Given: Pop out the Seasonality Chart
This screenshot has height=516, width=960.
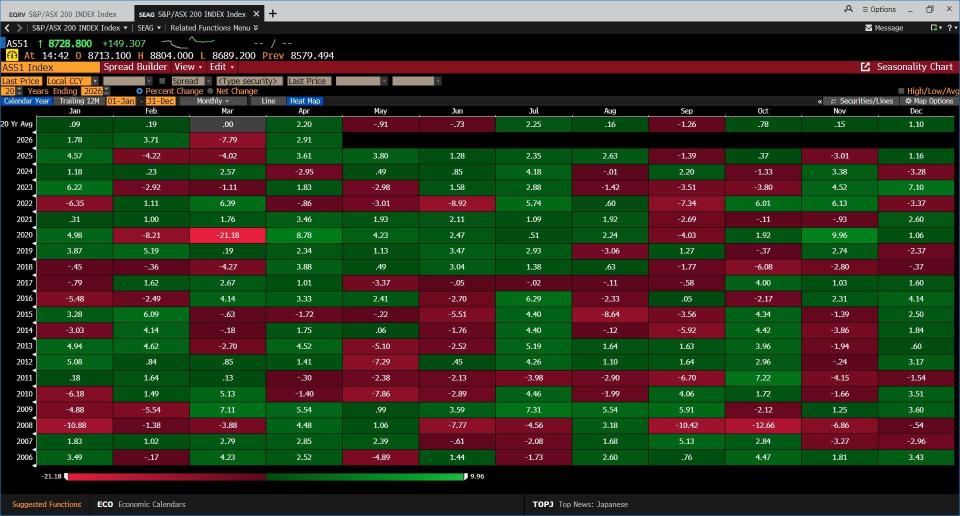Looking at the screenshot, I should [865, 67].
